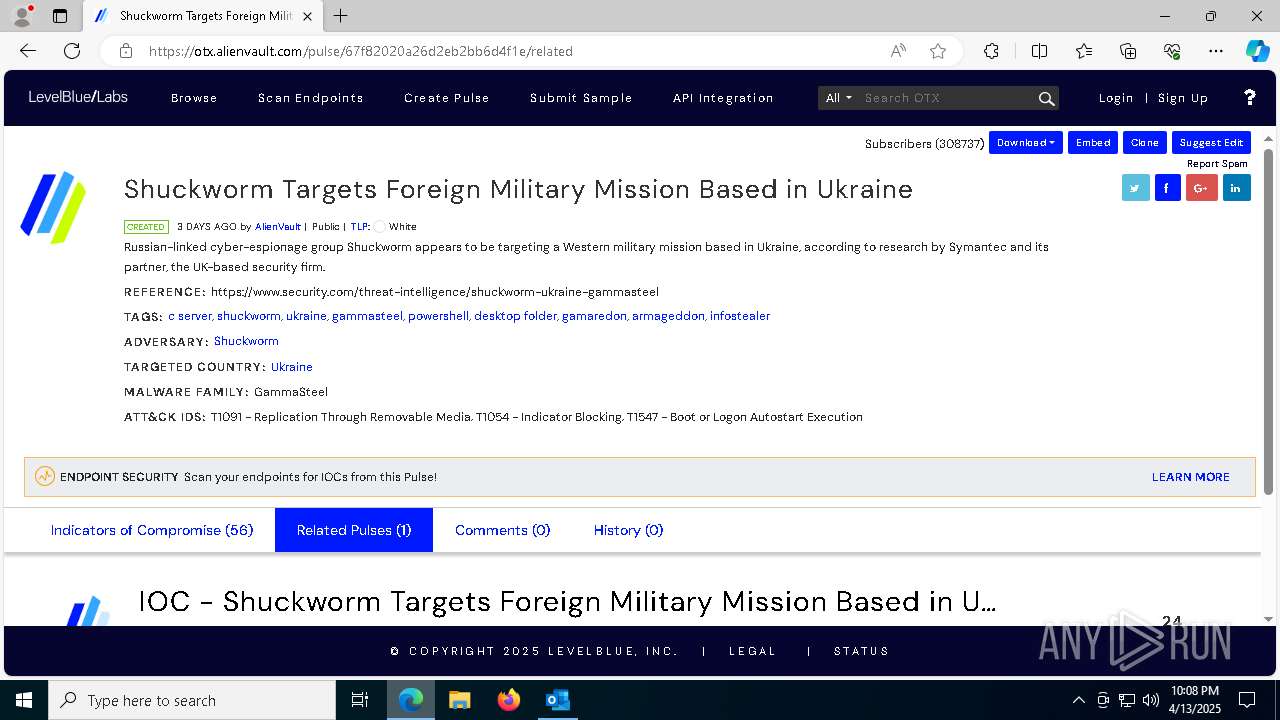Open Read Aloud icon in address bar
The height and width of the screenshot is (720, 1280).
pyautogui.click(x=898, y=51)
